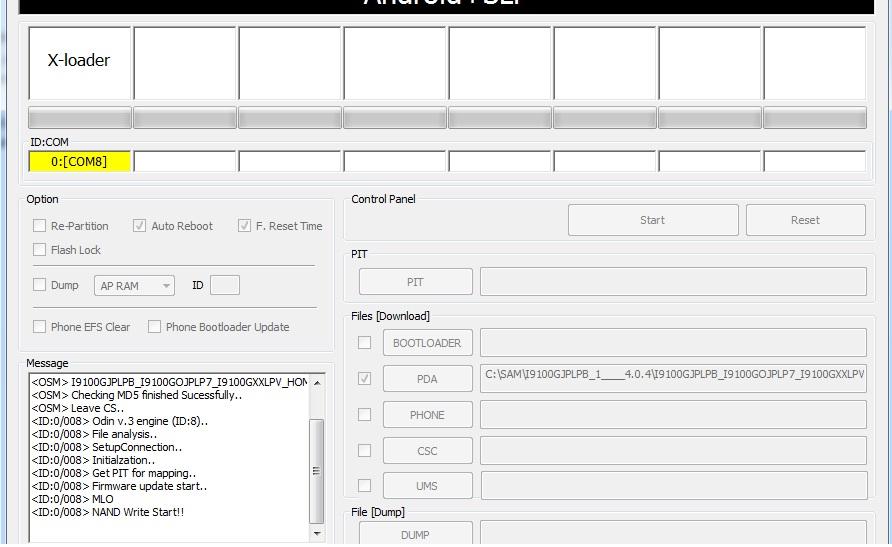Check the Dump option checkbox

(39, 285)
